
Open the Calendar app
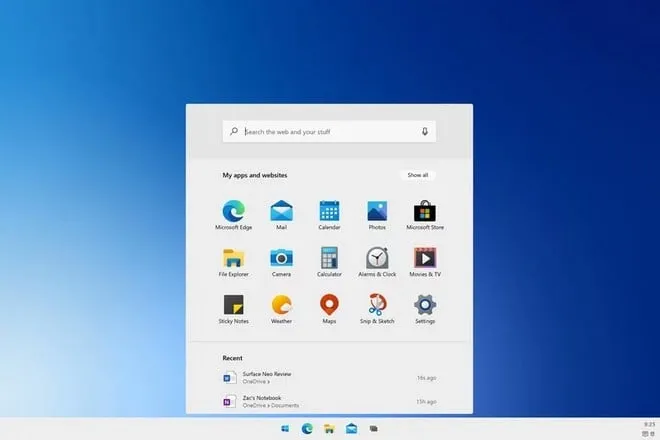pyautogui.click(x=329, y=211)
